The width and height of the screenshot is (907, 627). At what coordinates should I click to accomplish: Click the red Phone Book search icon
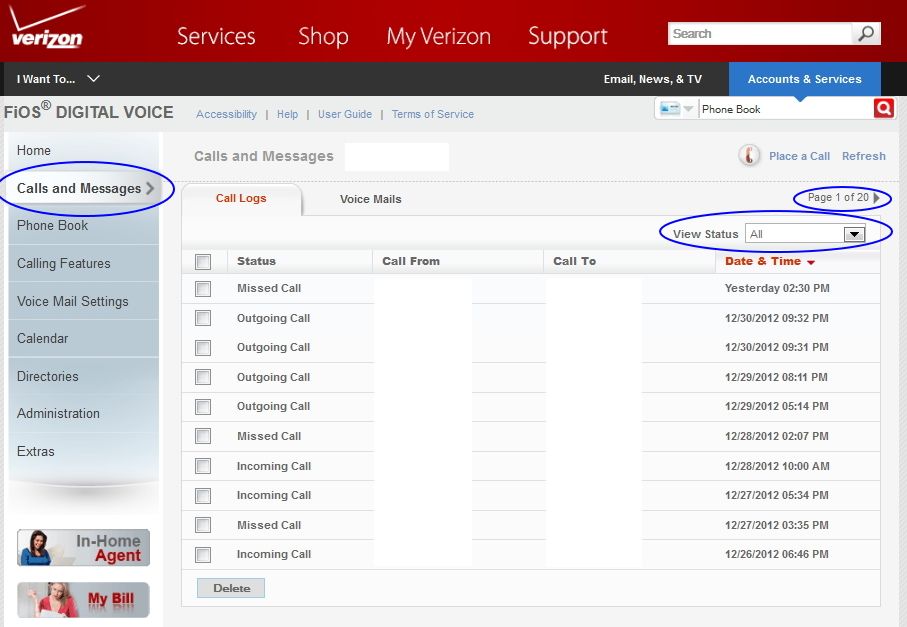coord(883,109)
